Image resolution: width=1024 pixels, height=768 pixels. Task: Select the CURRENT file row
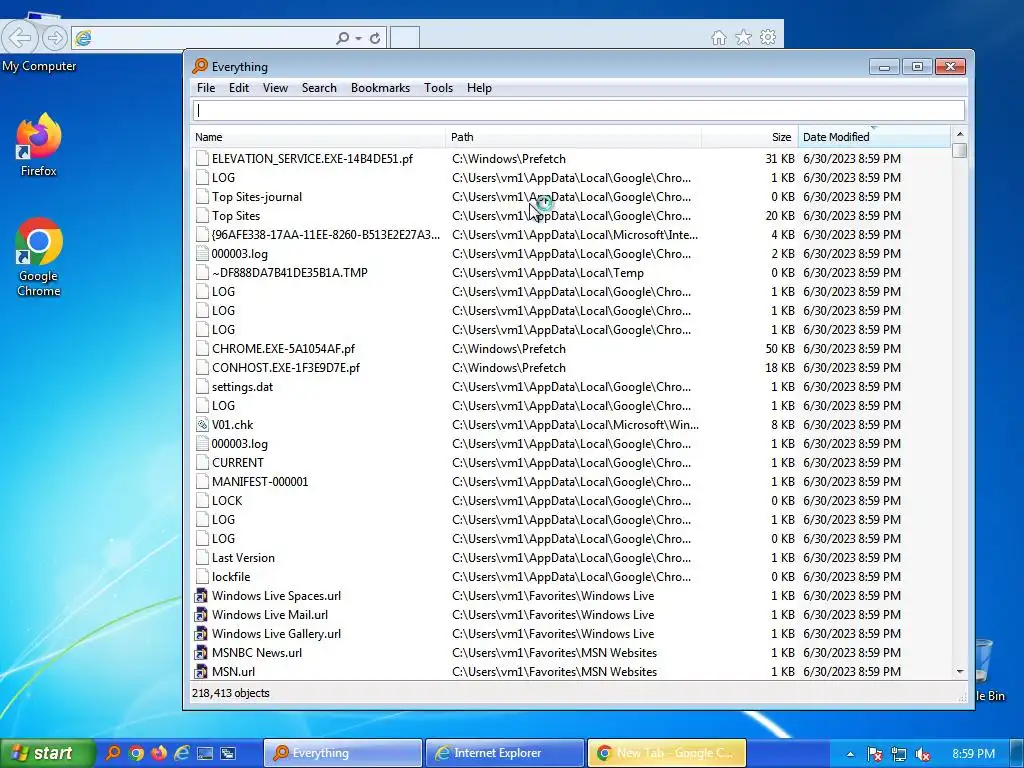(571, 462)
